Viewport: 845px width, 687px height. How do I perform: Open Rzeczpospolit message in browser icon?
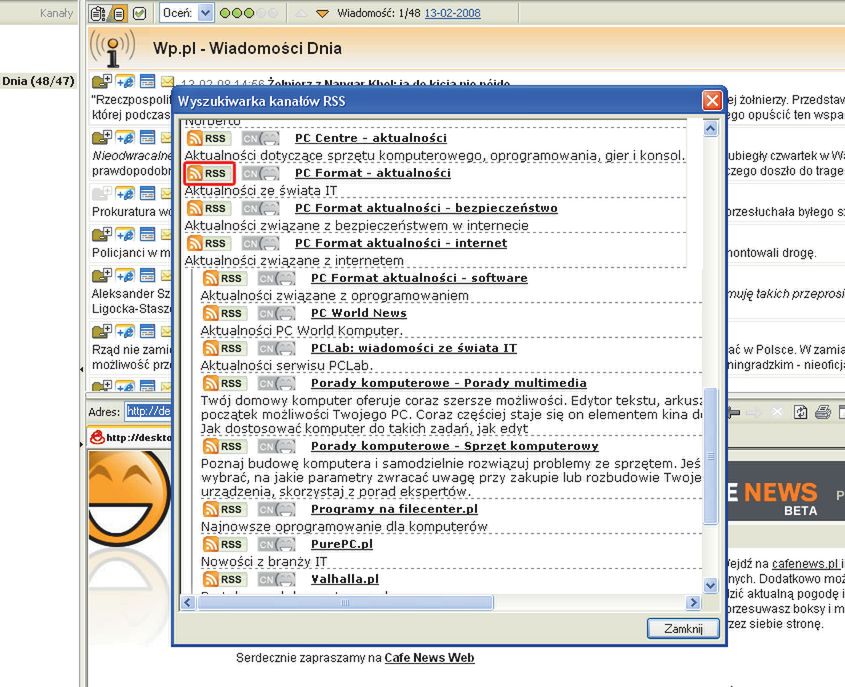point(125,81)
